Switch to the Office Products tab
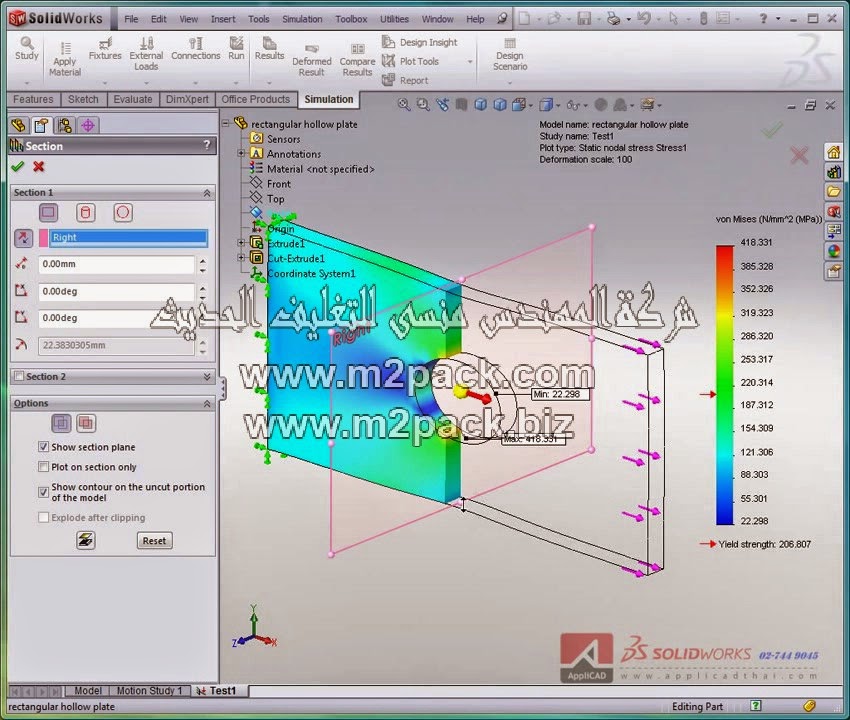The height and width of the screenshot is (720, 850). pyautogui.click(x=255, y=99)
